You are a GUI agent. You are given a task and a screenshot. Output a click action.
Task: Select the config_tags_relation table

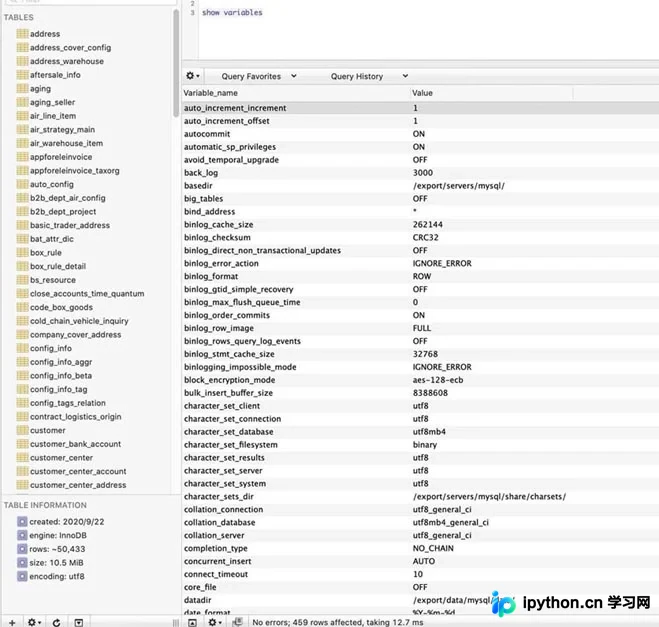point(68,403)
